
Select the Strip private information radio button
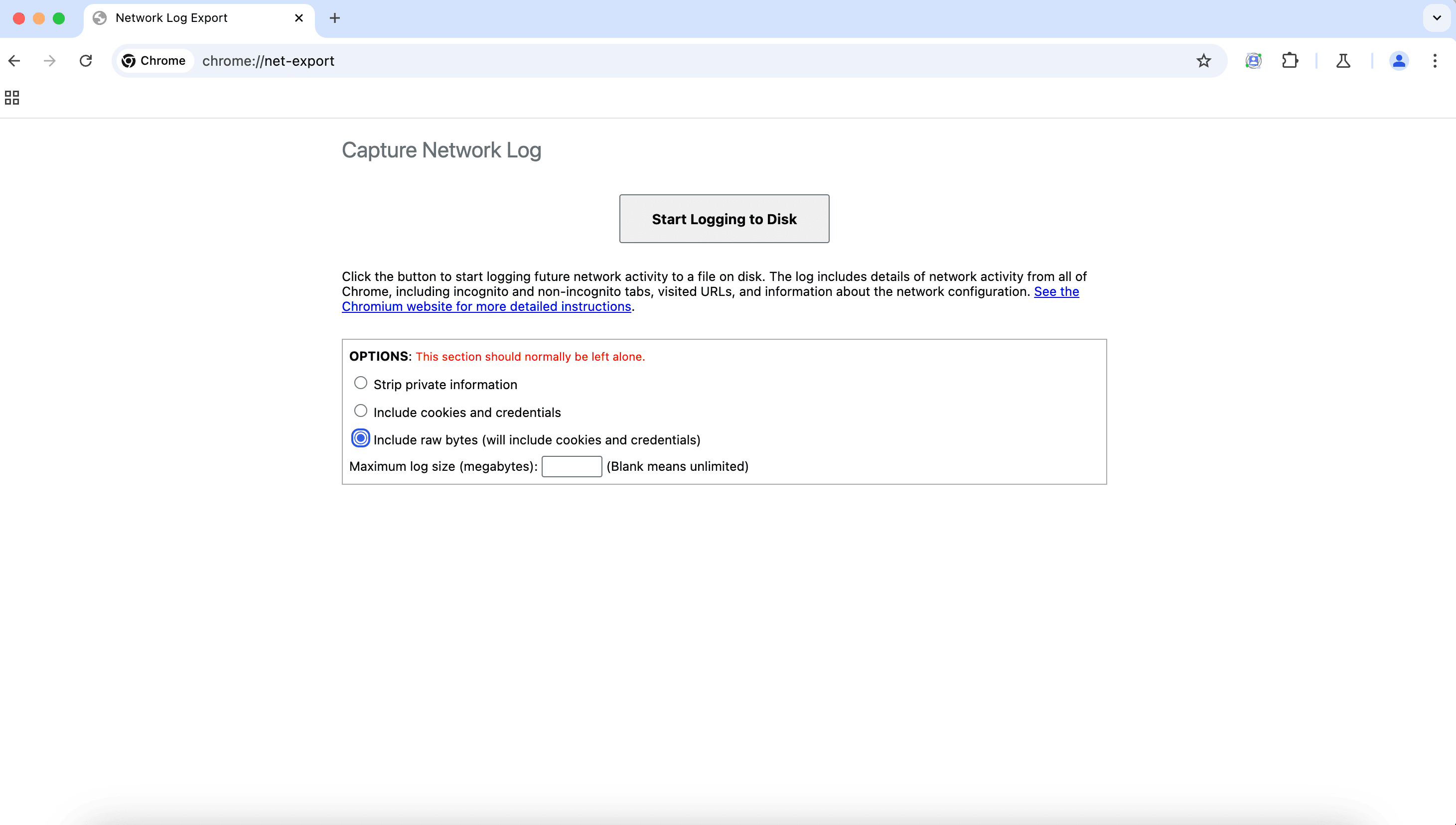pos(360,383)
